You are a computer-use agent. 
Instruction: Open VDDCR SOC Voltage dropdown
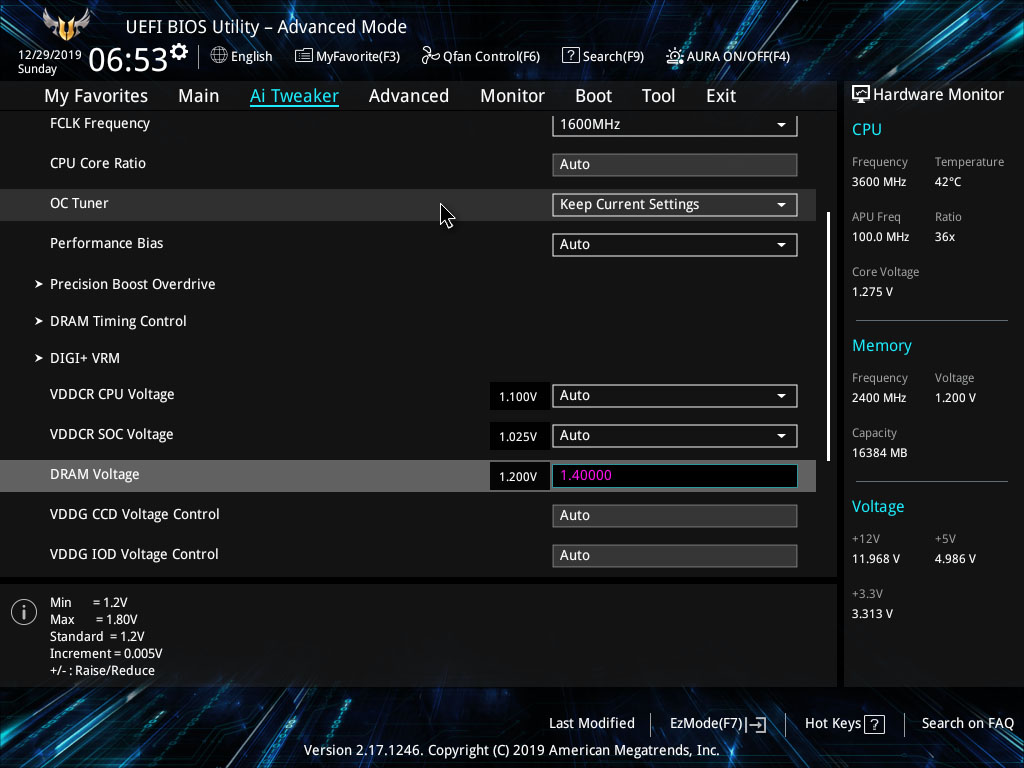point(675,436)
